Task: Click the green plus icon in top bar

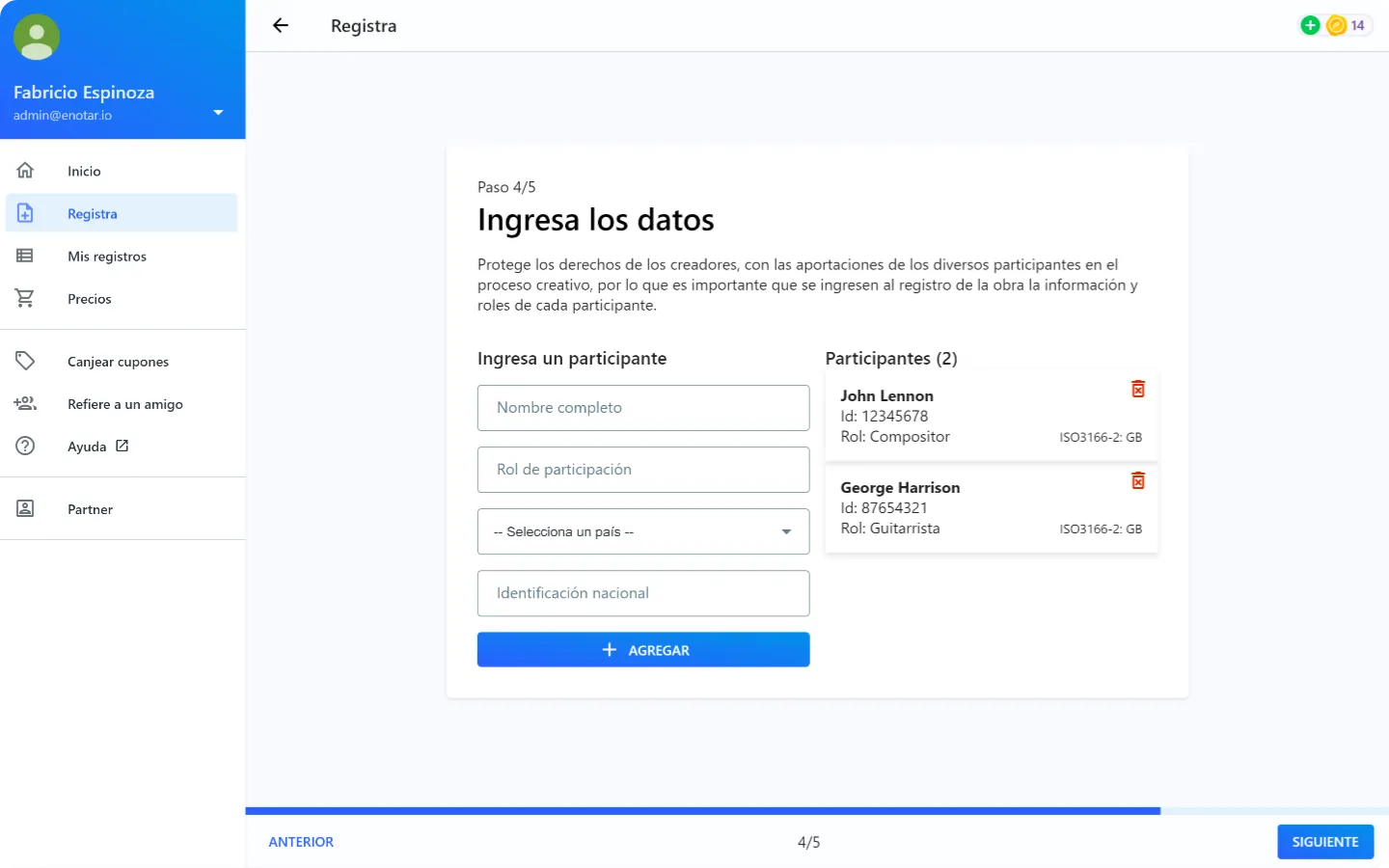Action: click(1310, 24)
